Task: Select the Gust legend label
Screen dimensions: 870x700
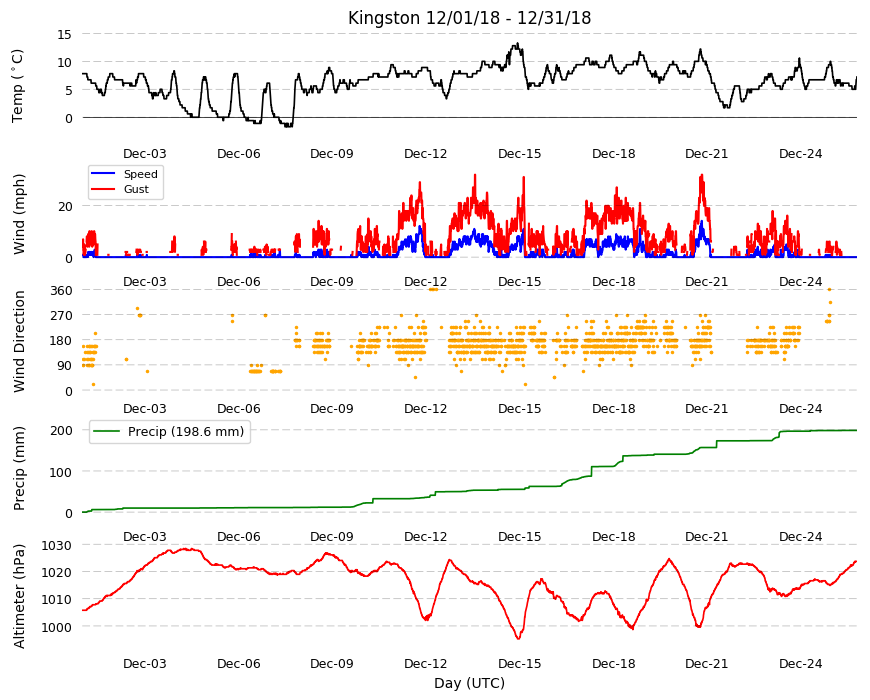Action: [x=136, y=189]
